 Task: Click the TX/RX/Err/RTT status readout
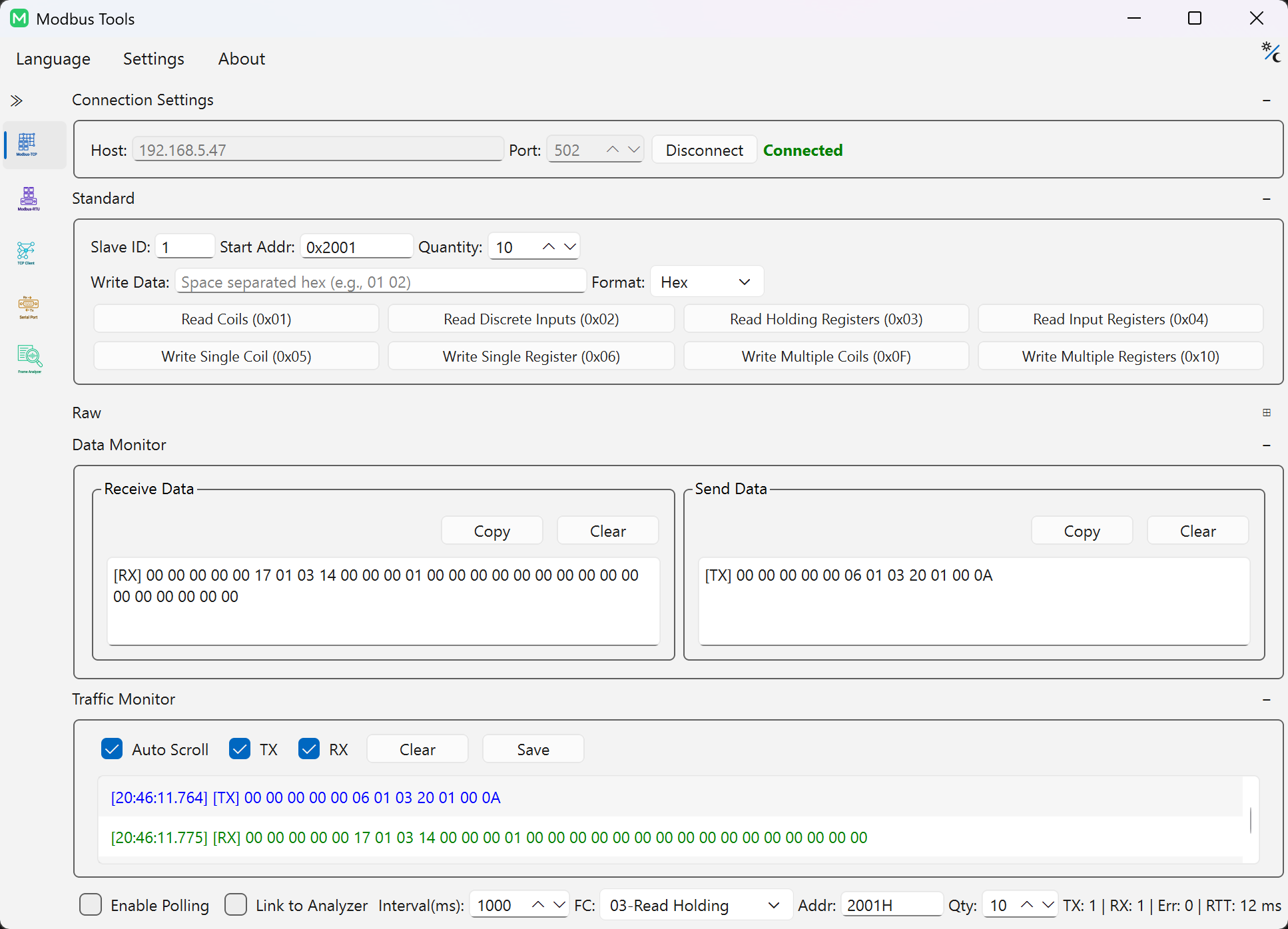(x=1172, y=905)
